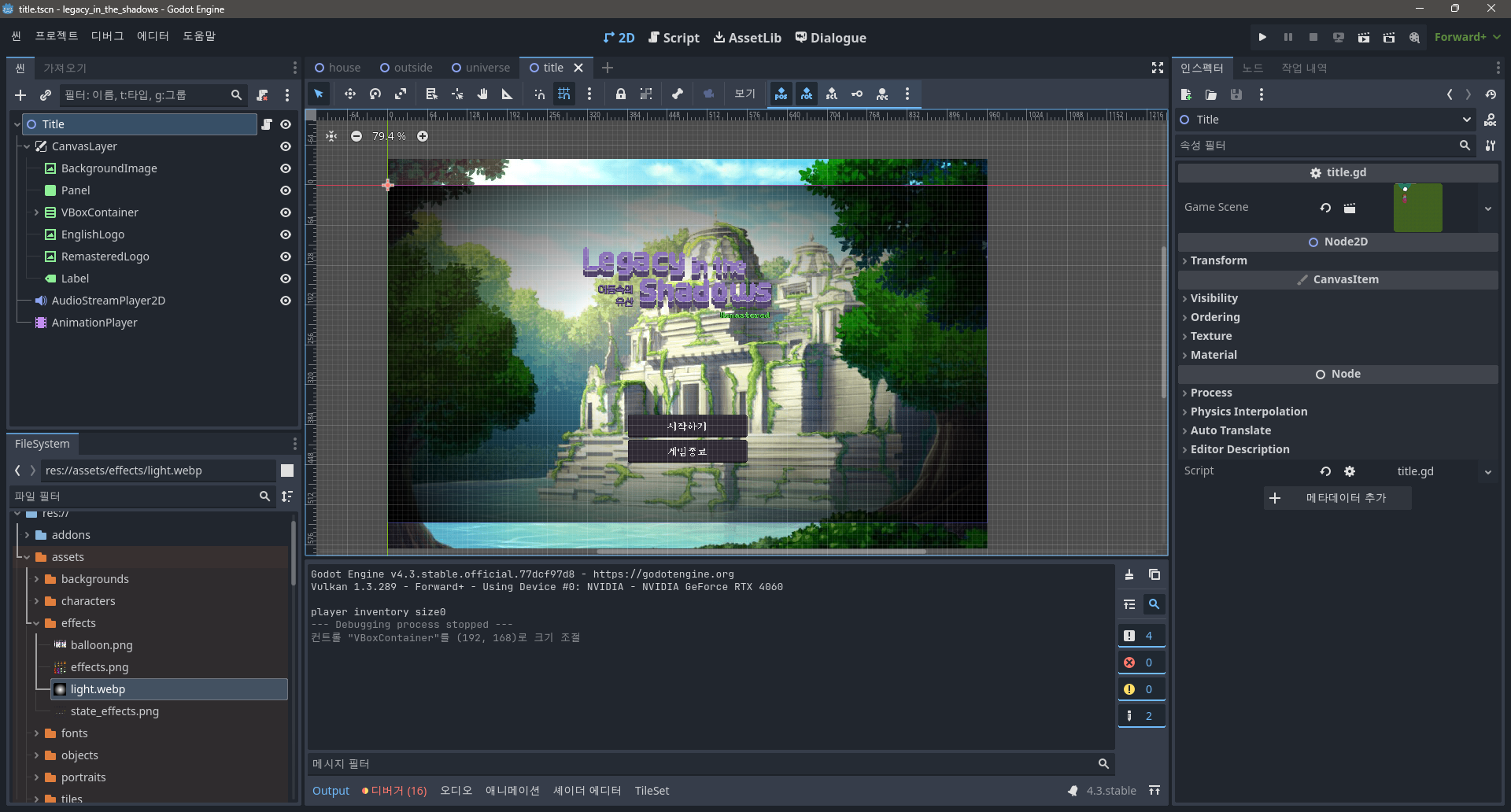The height and width of the screenshot is (812, 1511).
Task: Click the 시작하기 button in the viewport
Action: pos(687,426)
